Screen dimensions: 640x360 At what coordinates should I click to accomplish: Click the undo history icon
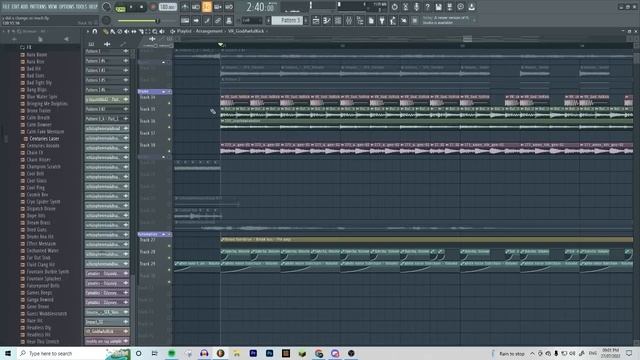[394, 7]
